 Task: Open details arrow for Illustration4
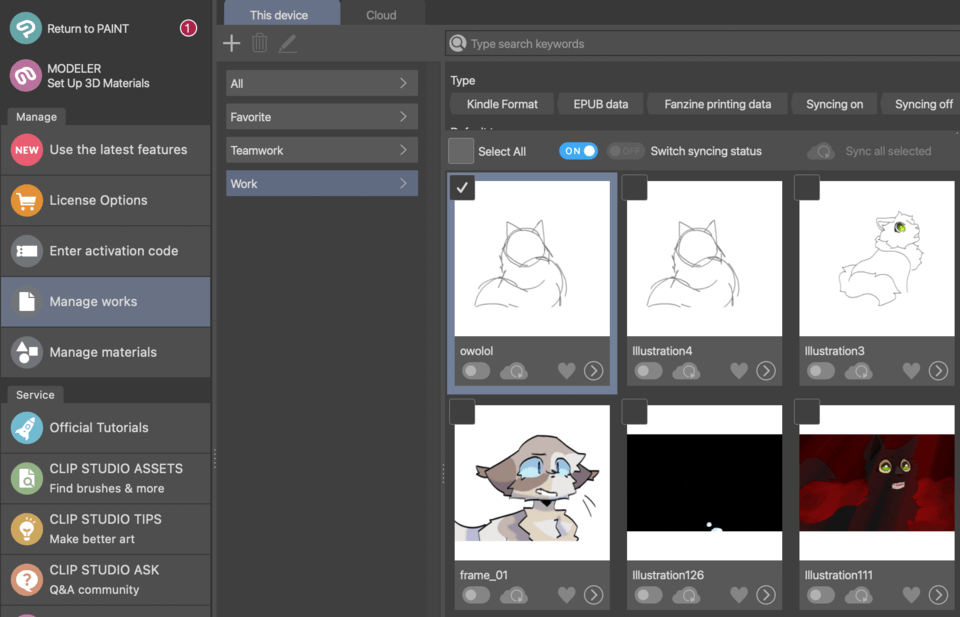point(766,371)
